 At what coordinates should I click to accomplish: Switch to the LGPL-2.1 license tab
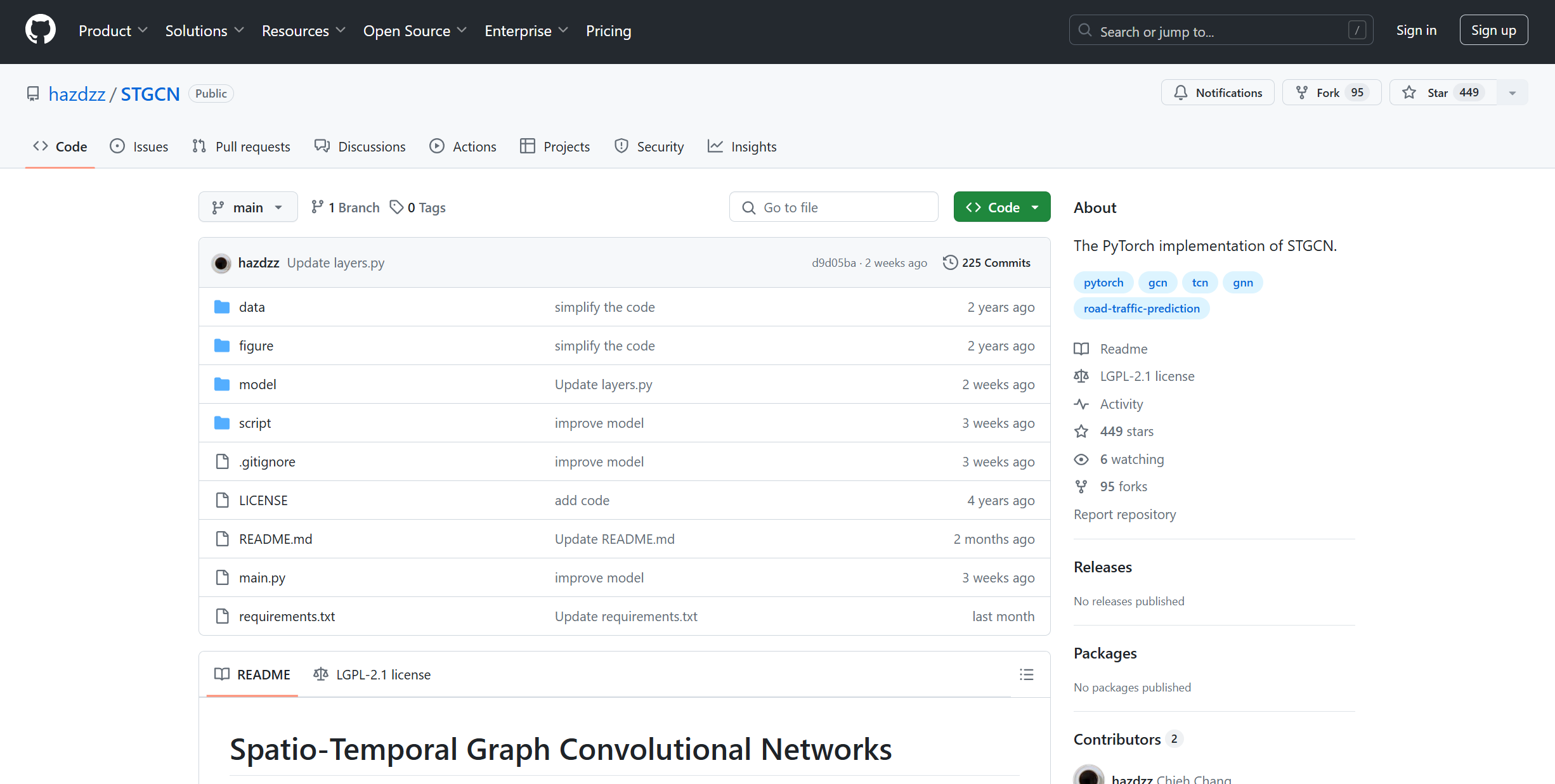[372, 674]
